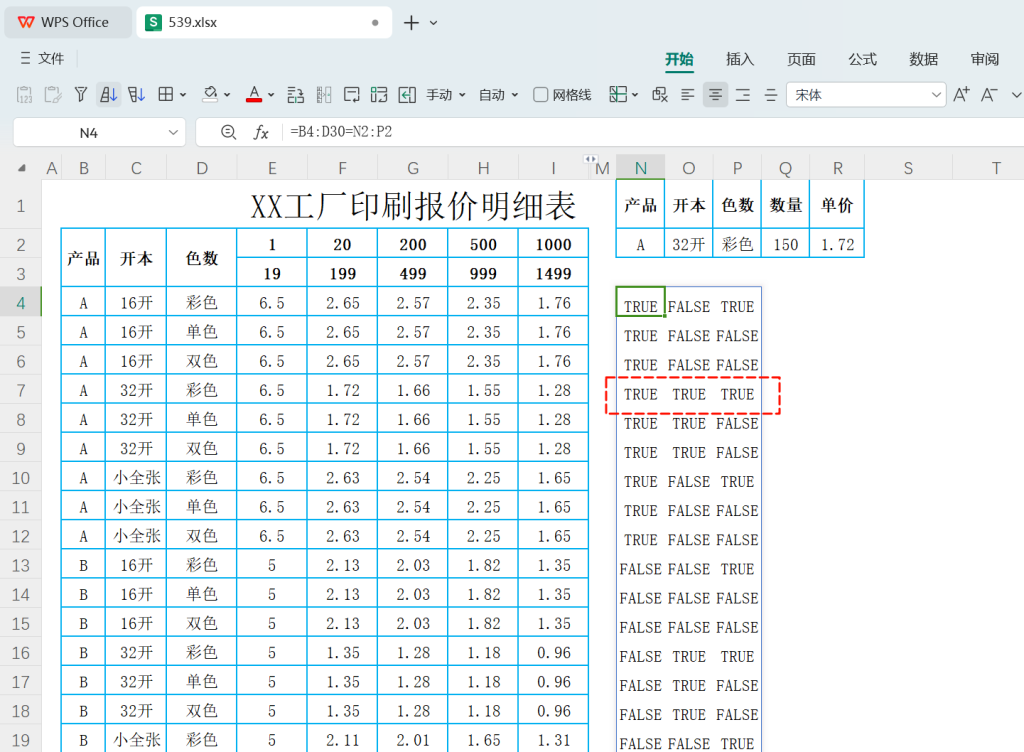1024x752 pixels.
Task: Click the paste-as-values clipboard icon
Action: point(24,95)
